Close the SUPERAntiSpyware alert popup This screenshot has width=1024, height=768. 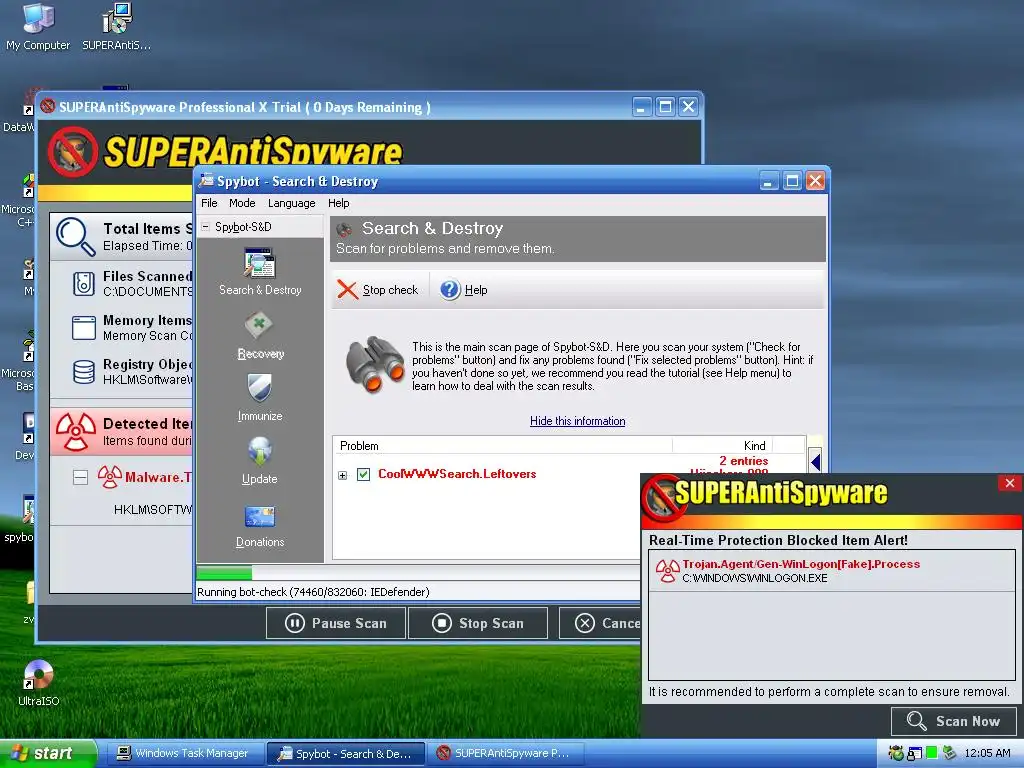[1010, 483]
